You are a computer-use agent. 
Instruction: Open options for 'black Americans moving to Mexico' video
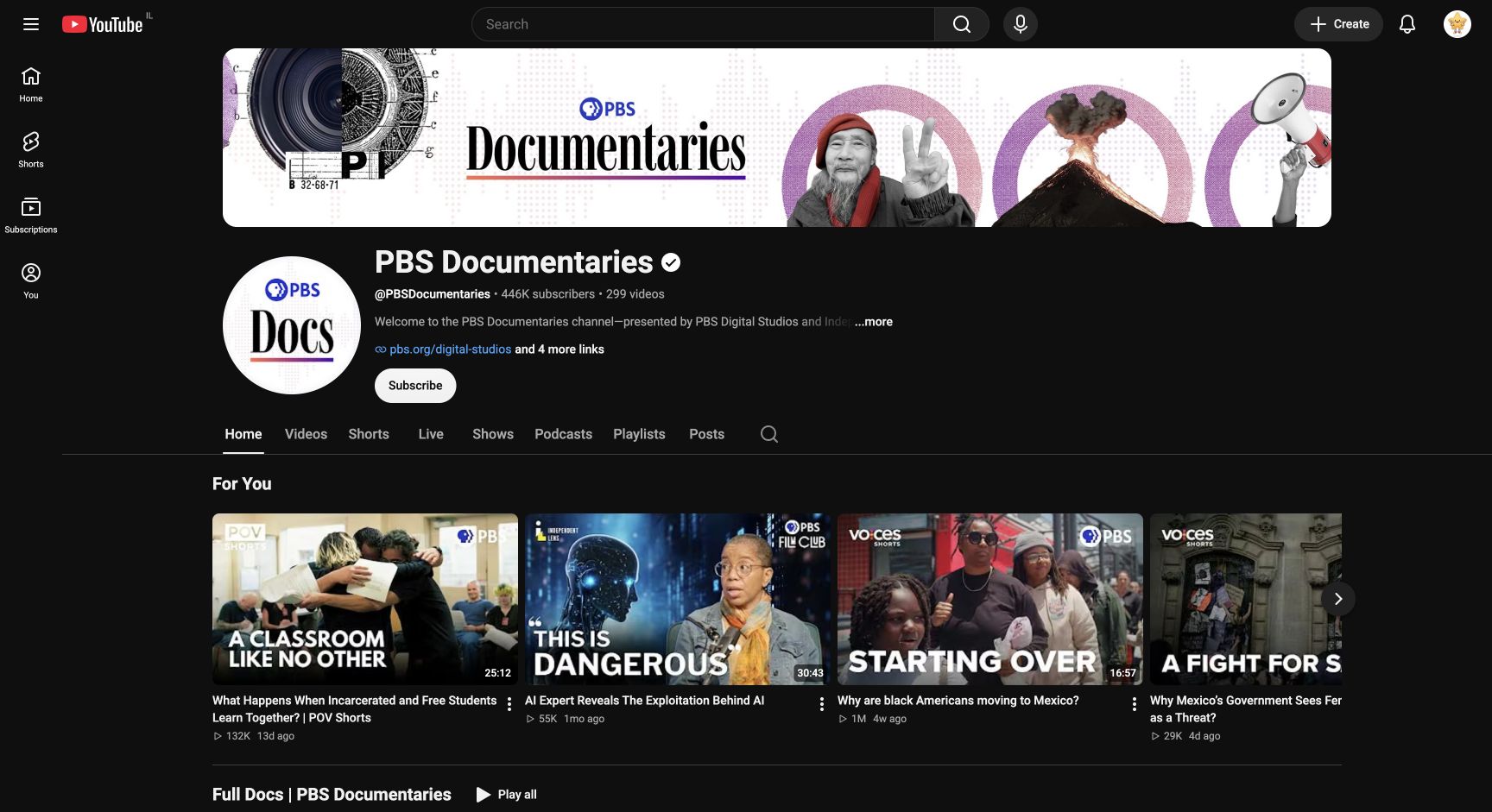tap(1134, 704)
